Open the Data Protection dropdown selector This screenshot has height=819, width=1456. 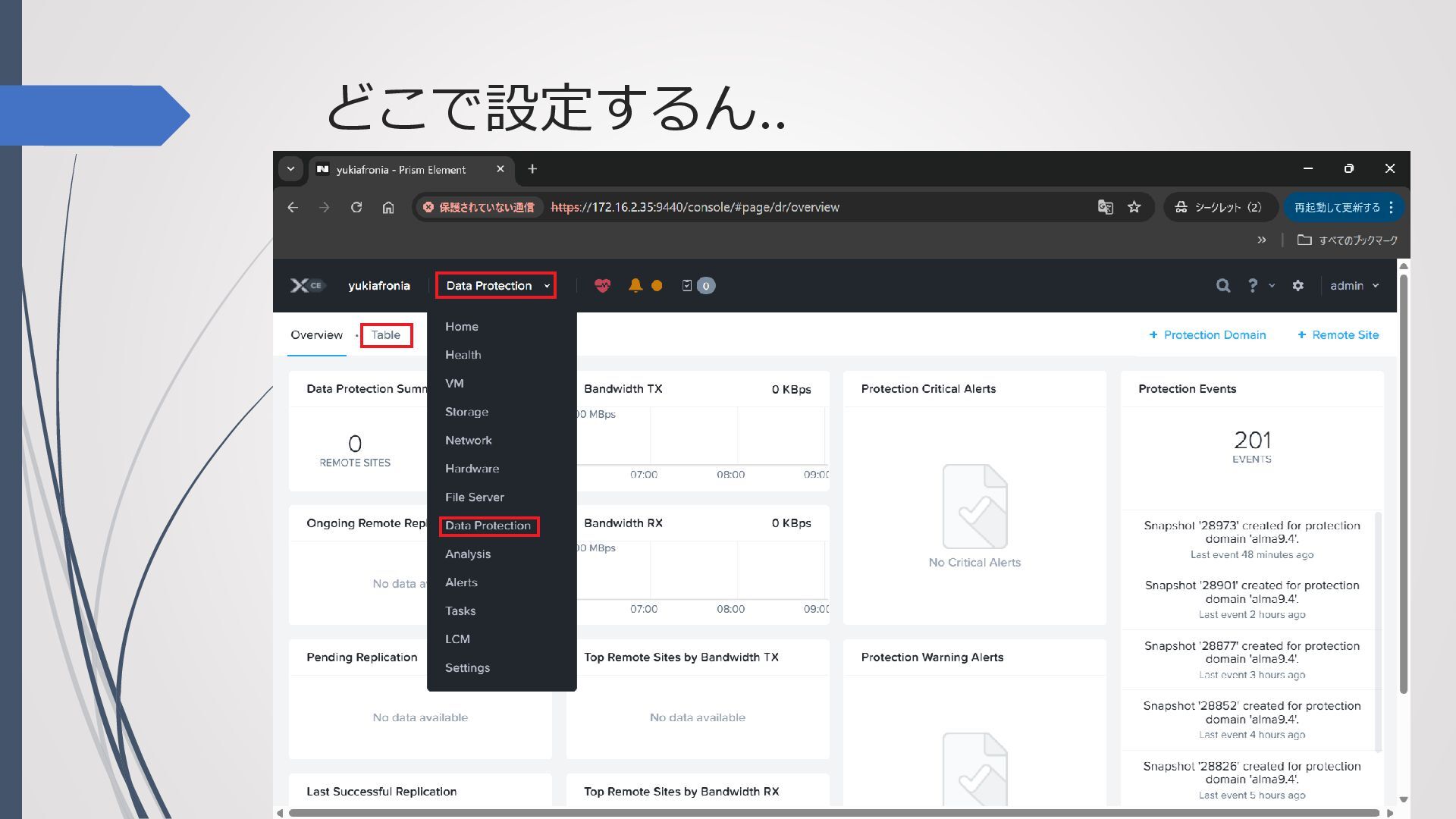click(x=496, y=285)
